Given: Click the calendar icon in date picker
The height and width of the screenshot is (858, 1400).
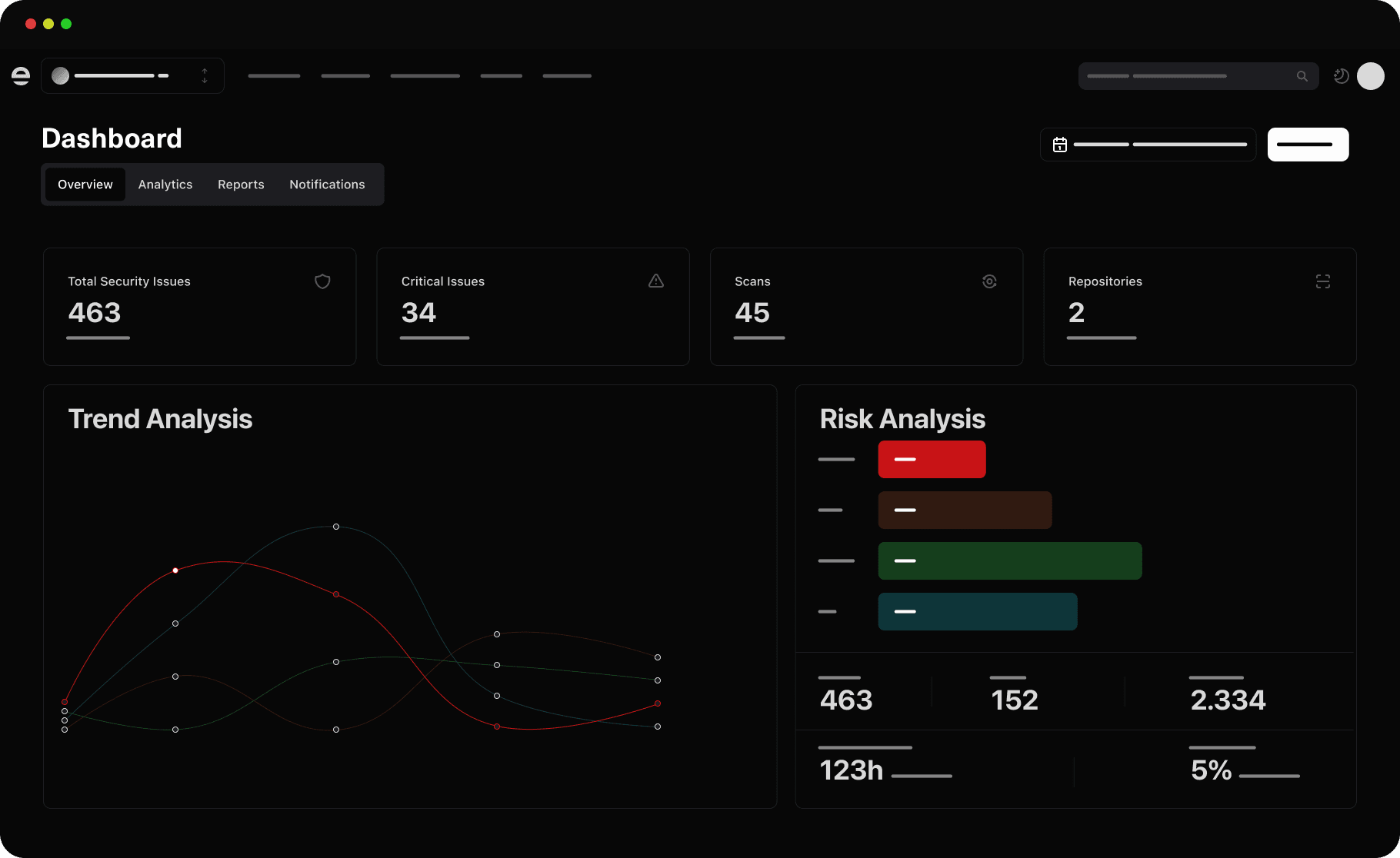Looking at the screenshot, I should pyautogui.click(x=1059, y=145).
